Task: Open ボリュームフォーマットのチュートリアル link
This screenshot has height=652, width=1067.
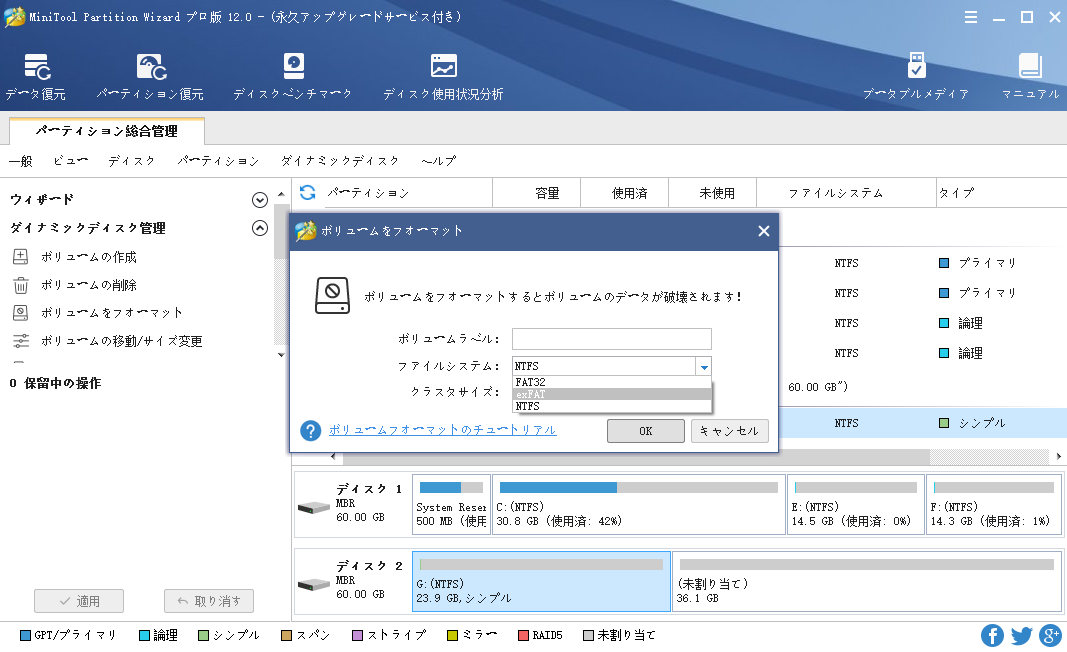Action: (443, 430)
